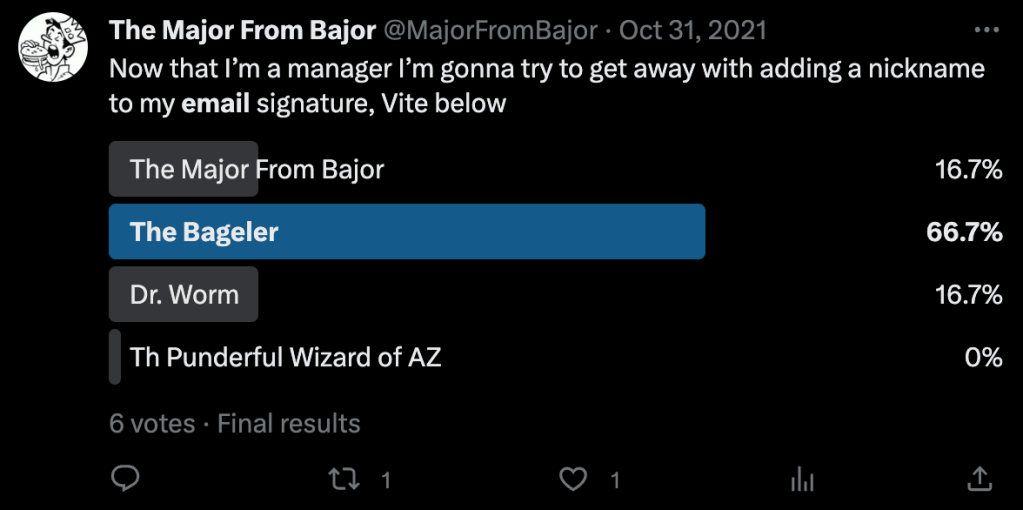Like the tweet with the heart icon
Screen dimensions: 1023x510
pyautogui.click(x=573, y=479)
